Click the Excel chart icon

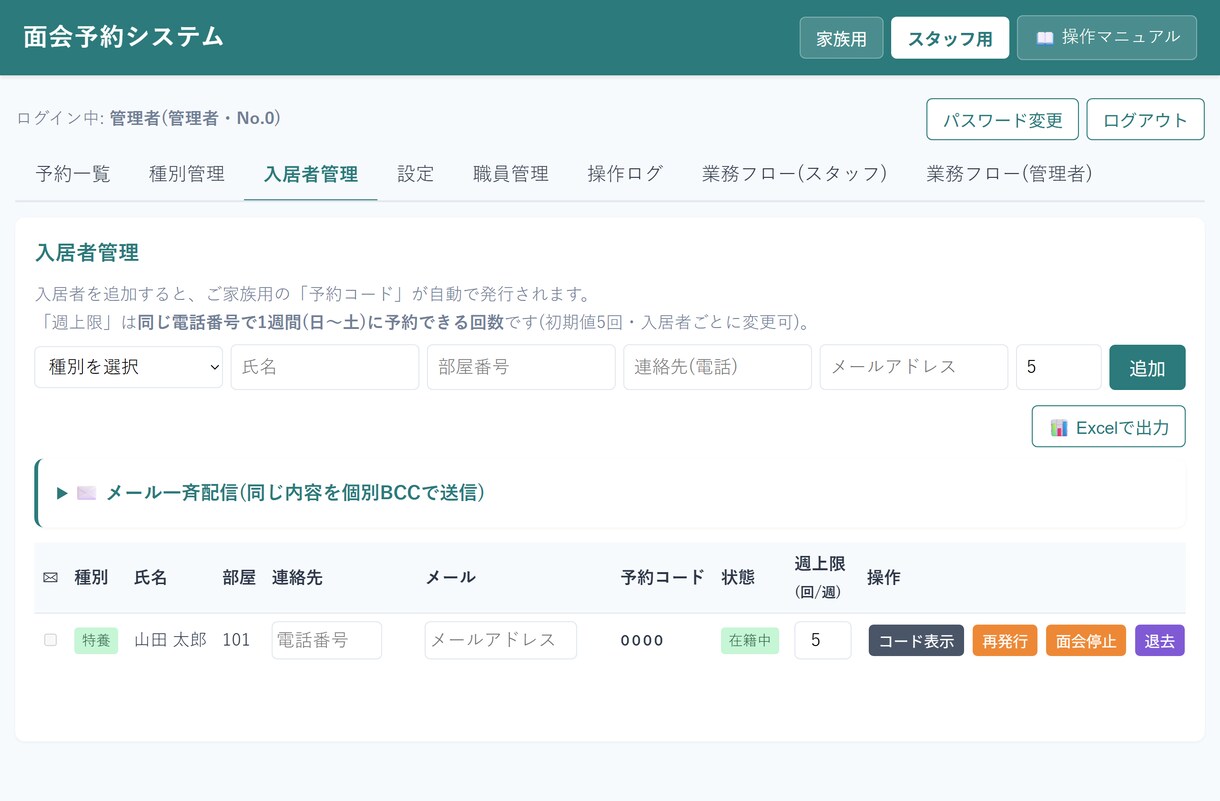point(1059,428)
